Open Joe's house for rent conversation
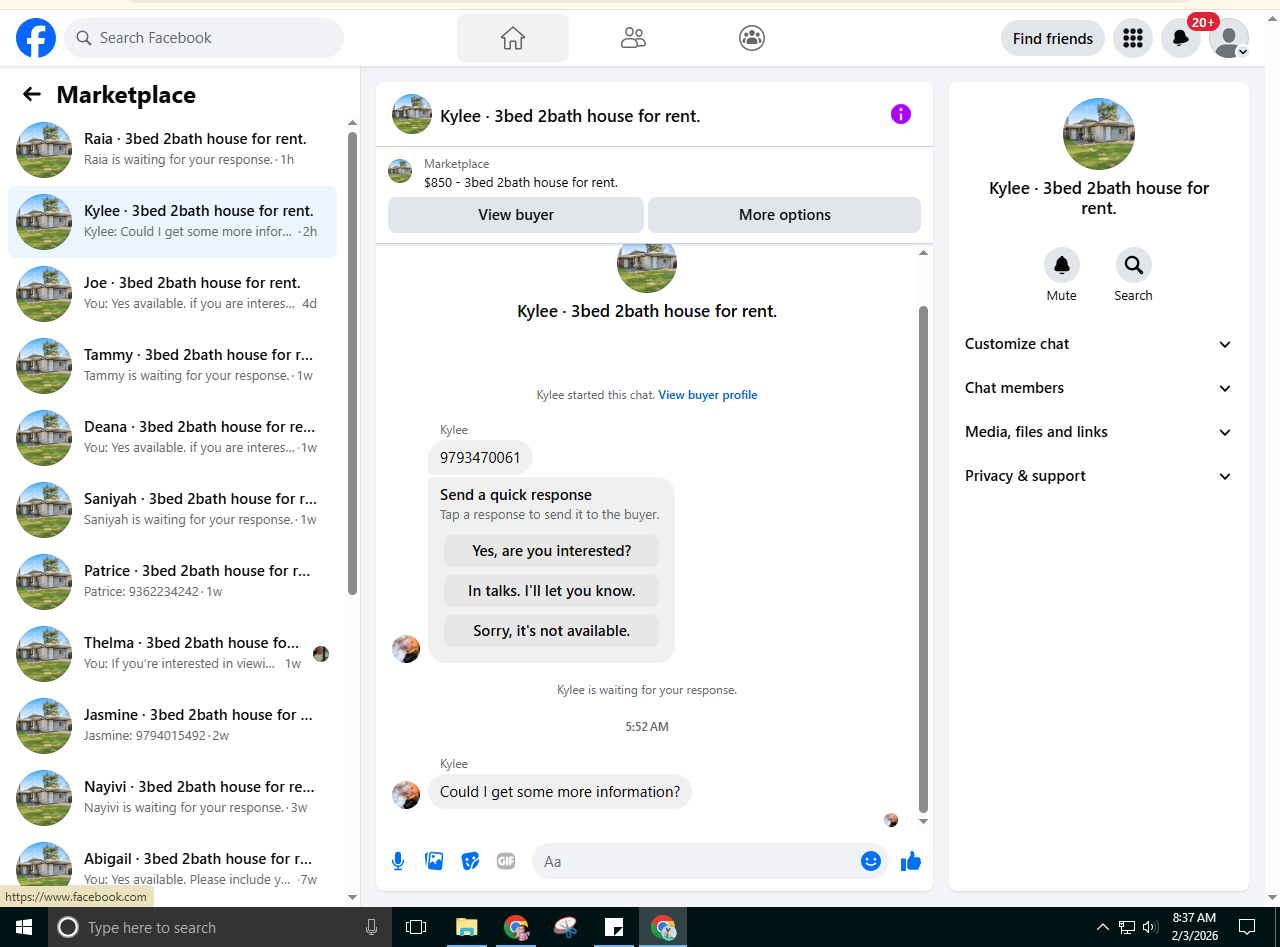 pos(172,294)
